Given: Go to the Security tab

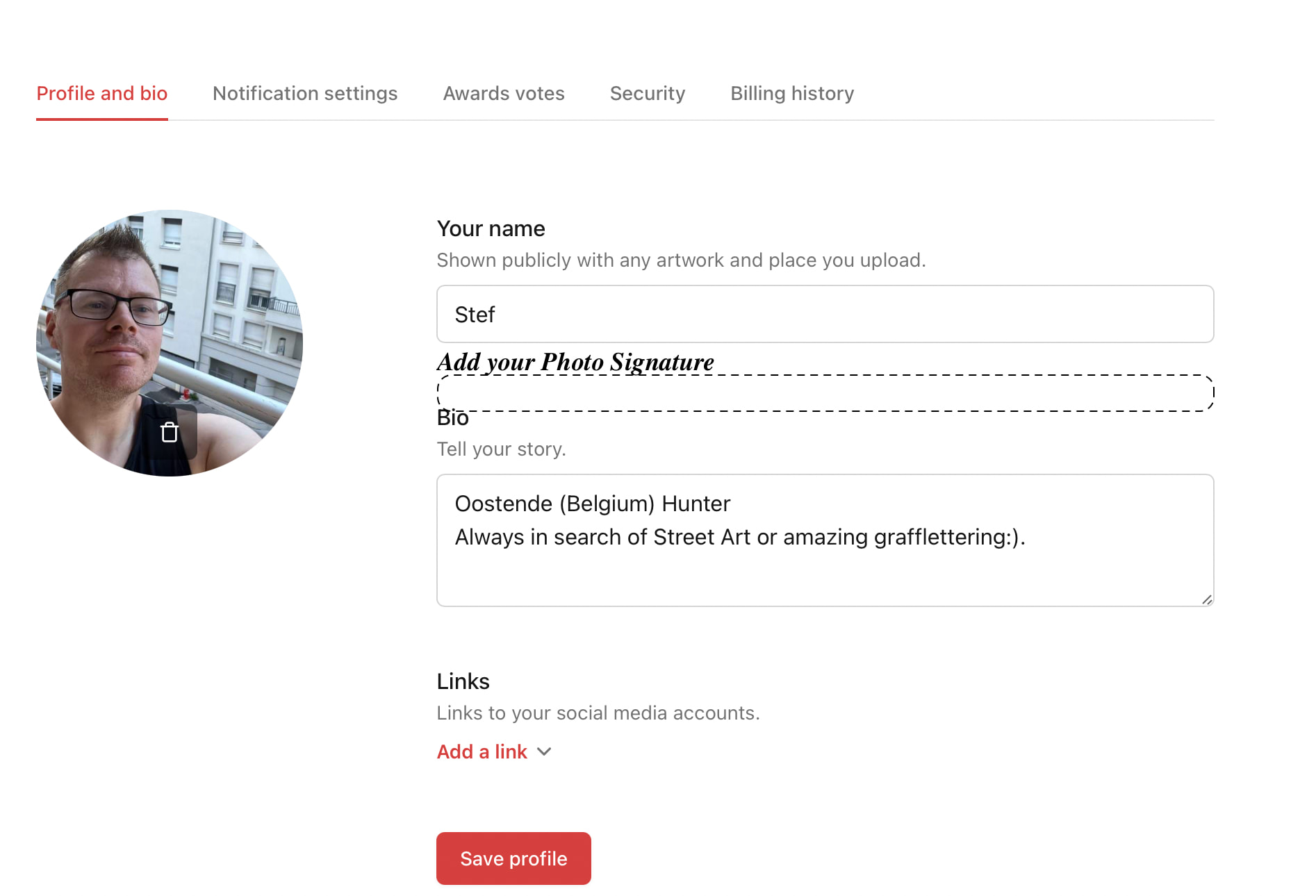Looking at the screenshot, I should point(648,93).
